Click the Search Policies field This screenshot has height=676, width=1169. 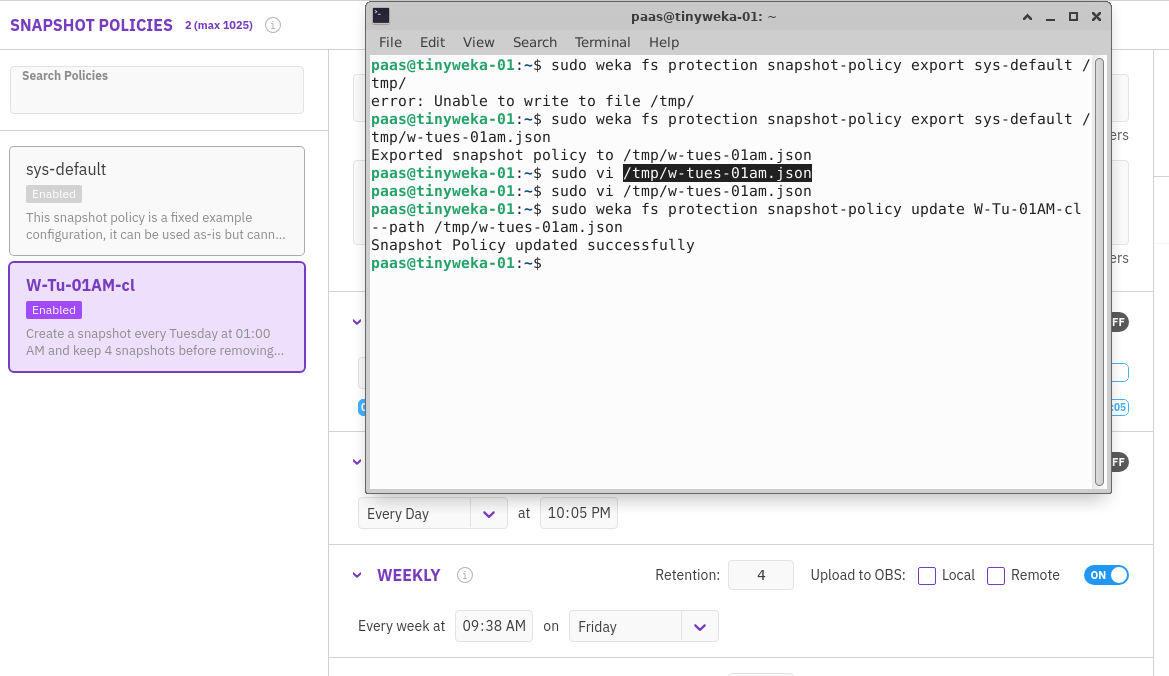coord(157,90)
